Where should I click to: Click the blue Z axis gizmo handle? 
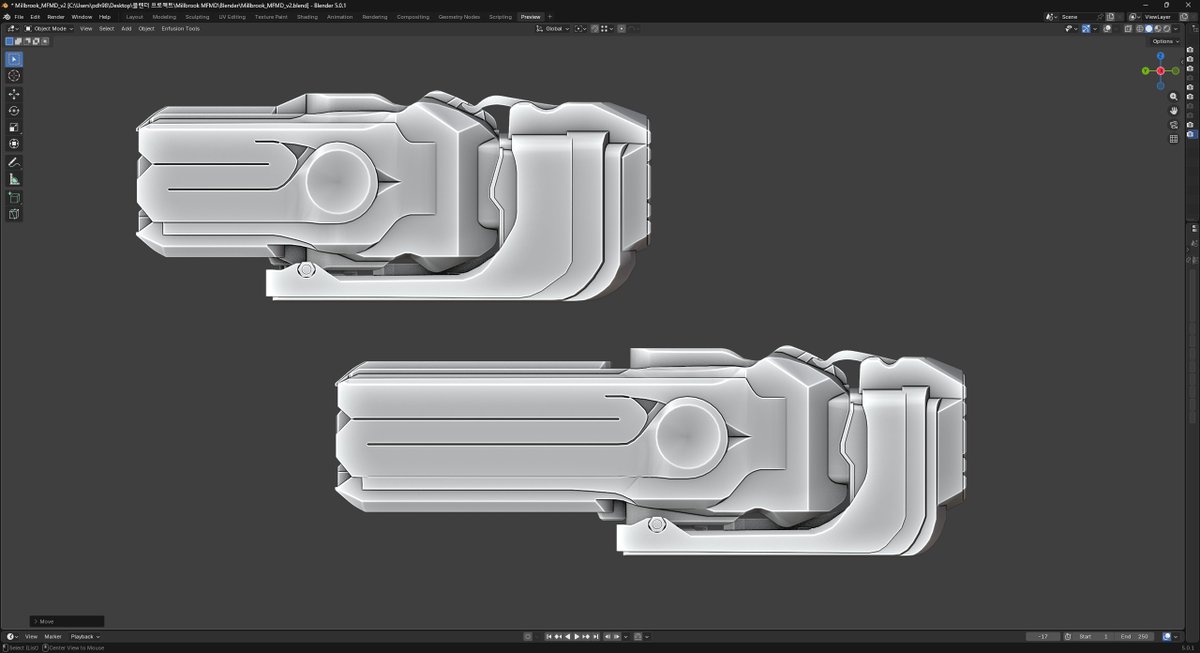click(1161, 57)
